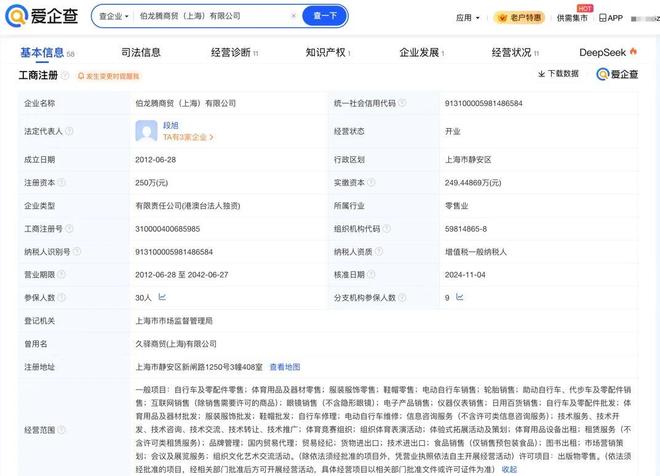
Task: Click the help icon beside 工商注册
Action: (65, 75)
